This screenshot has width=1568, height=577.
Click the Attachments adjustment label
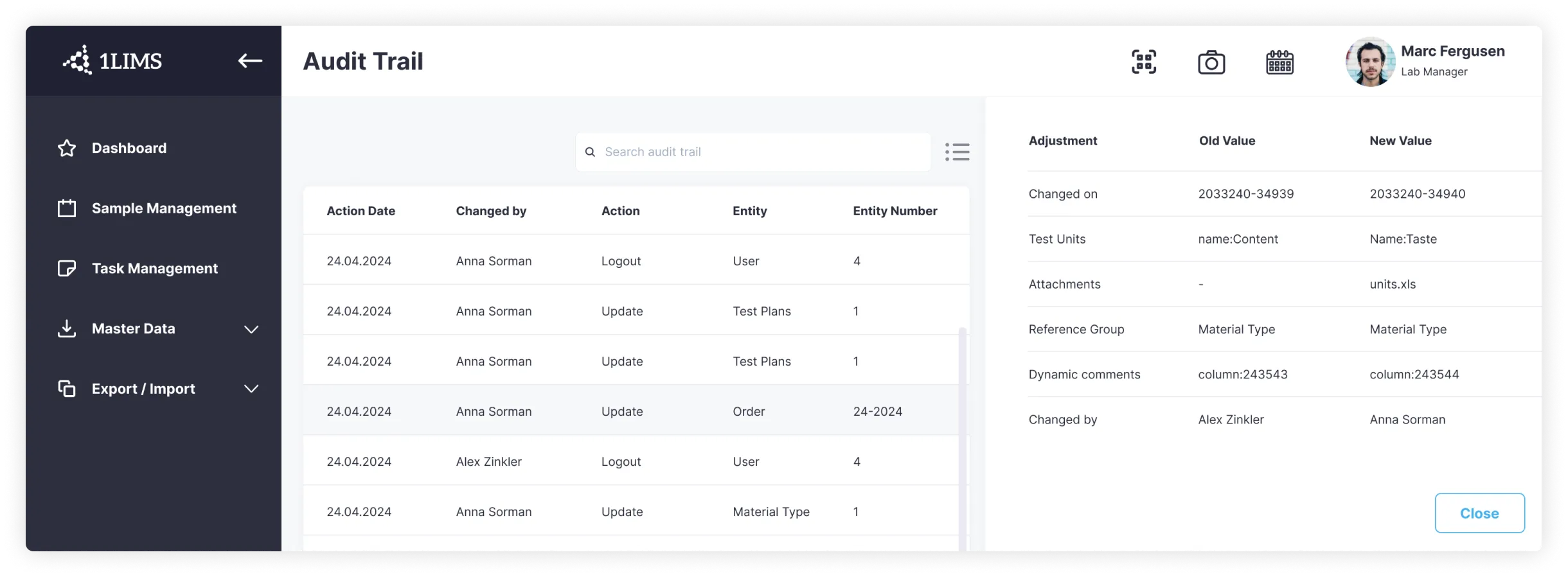[x=1064, y=284]
